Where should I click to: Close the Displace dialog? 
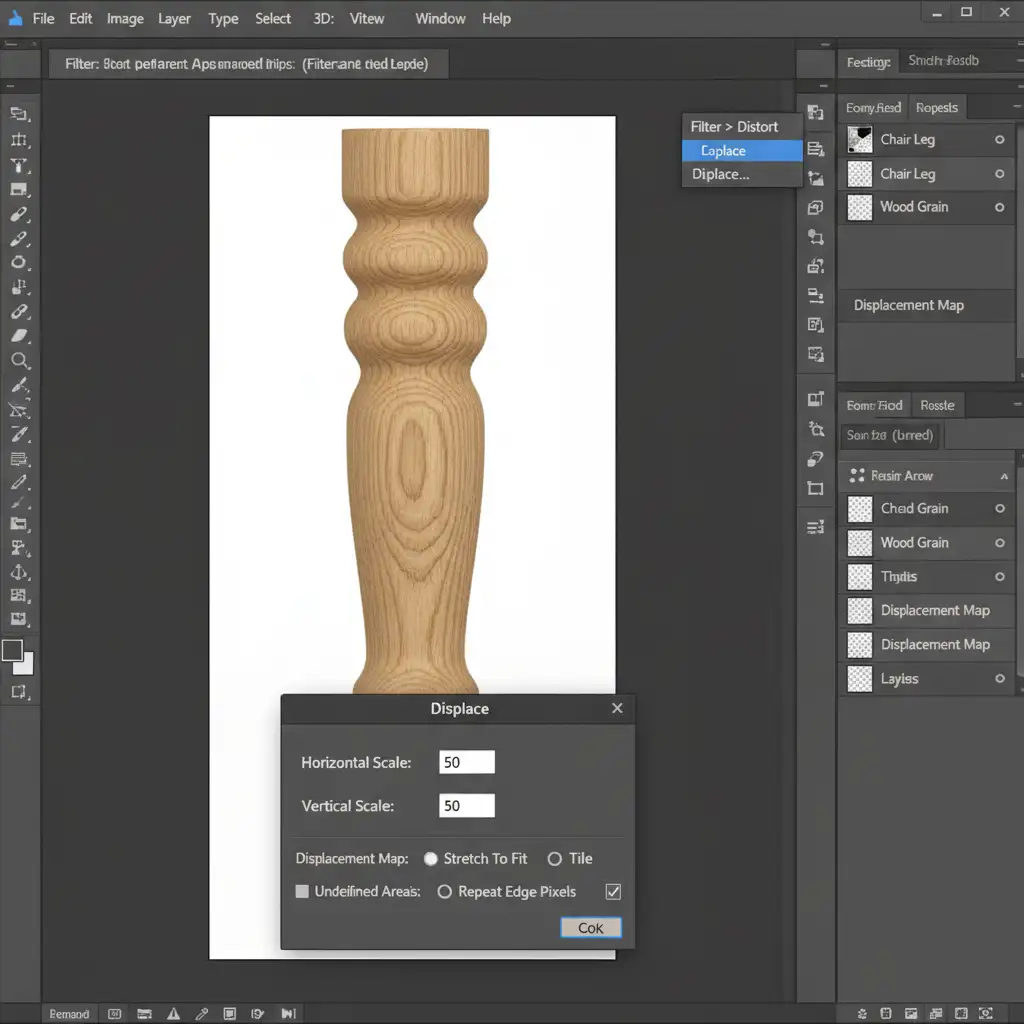click(x=617, y=708)
